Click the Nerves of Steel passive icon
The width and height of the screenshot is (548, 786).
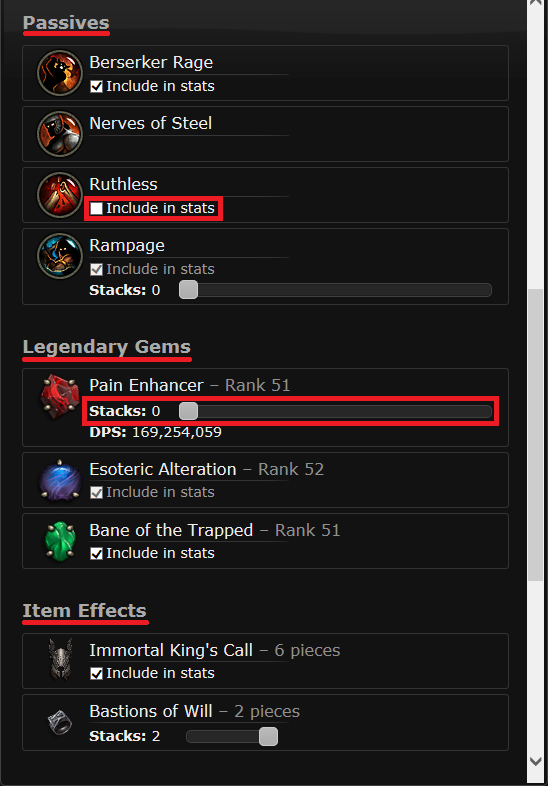pyautogui.click(x=60, y=134)
